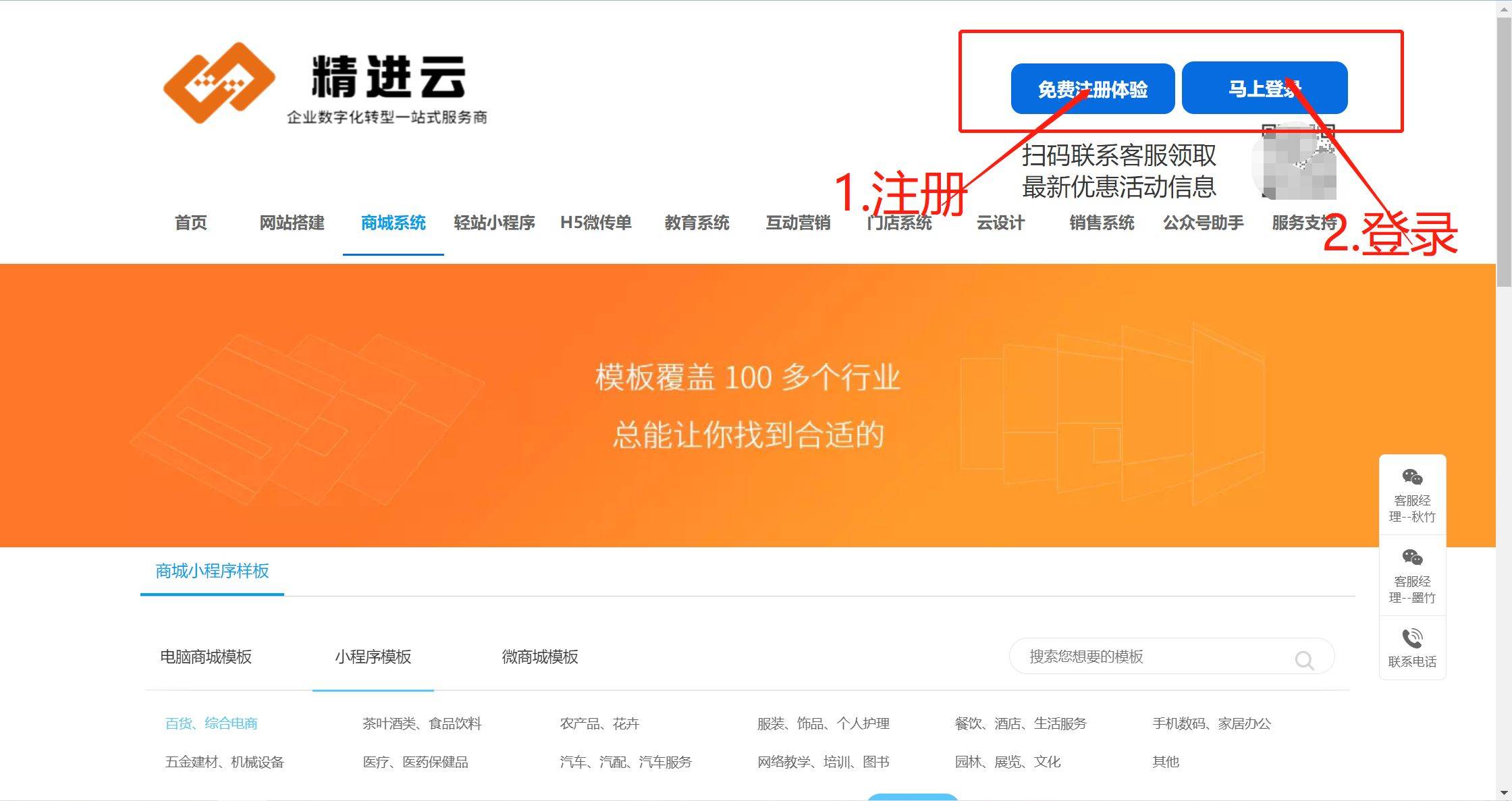Open WeChat contact 客服经理--秋竹
The image size is (1512, 801).
[1412, 495]
